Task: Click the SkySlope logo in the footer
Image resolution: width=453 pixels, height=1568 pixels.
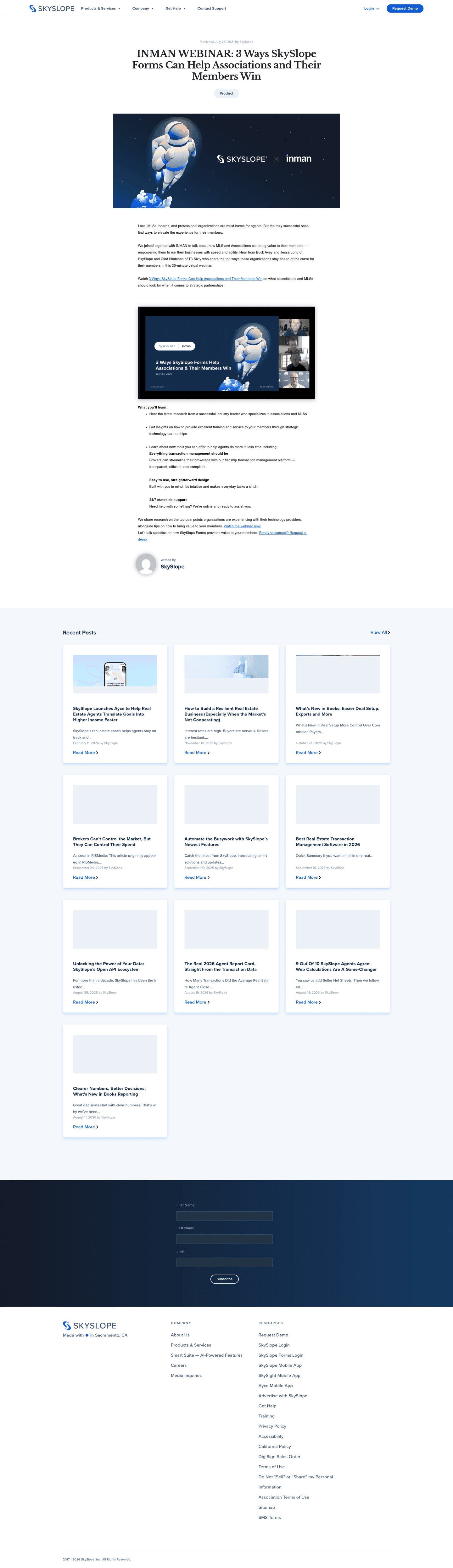Action: point(90,1325)
